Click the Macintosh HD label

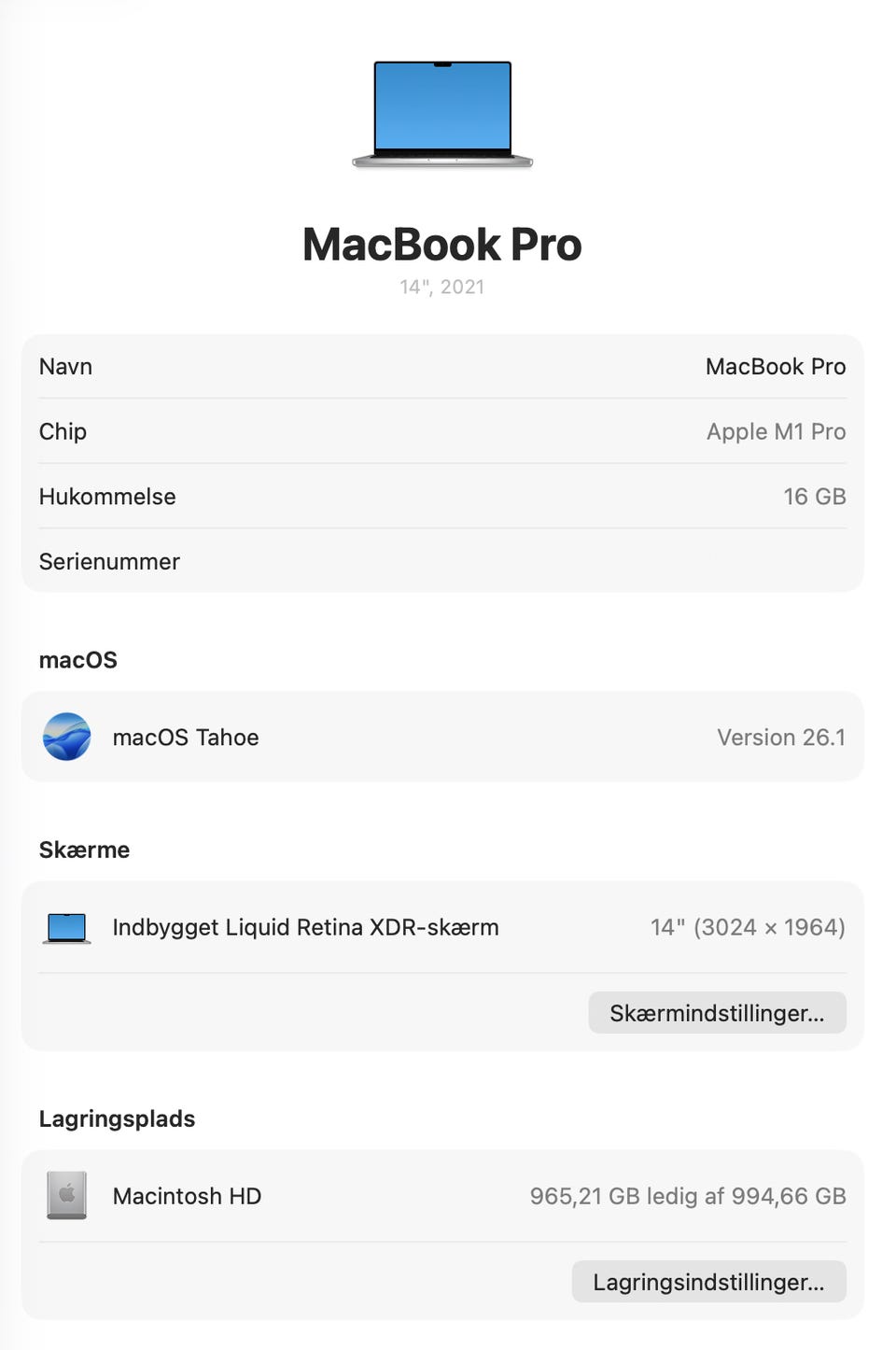187,1196
